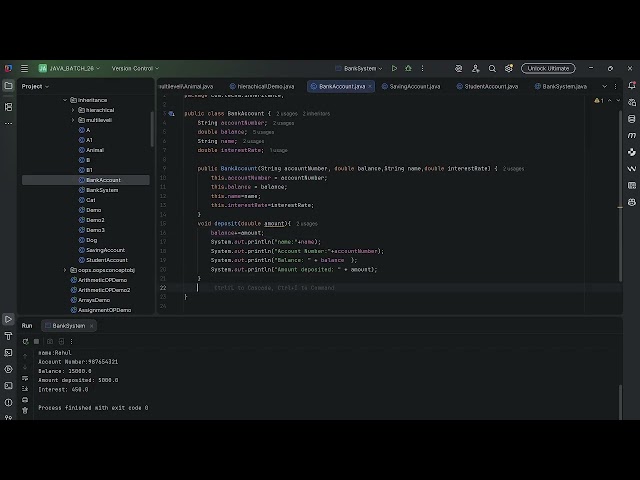640x480 pixels.
Task: Open Search Everywhere magnifier
Action: coord(492,69)
